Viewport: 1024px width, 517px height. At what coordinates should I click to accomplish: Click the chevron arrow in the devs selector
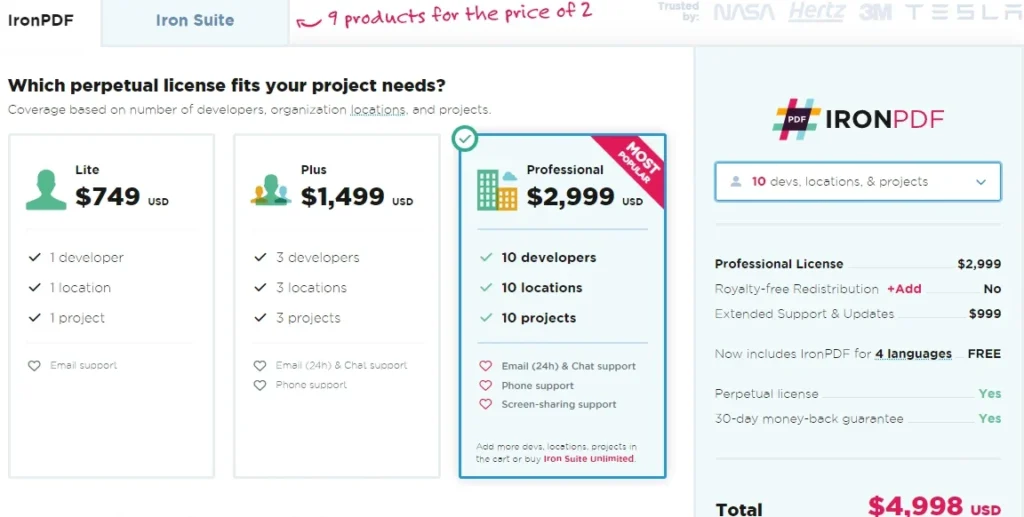pos(981,182)
